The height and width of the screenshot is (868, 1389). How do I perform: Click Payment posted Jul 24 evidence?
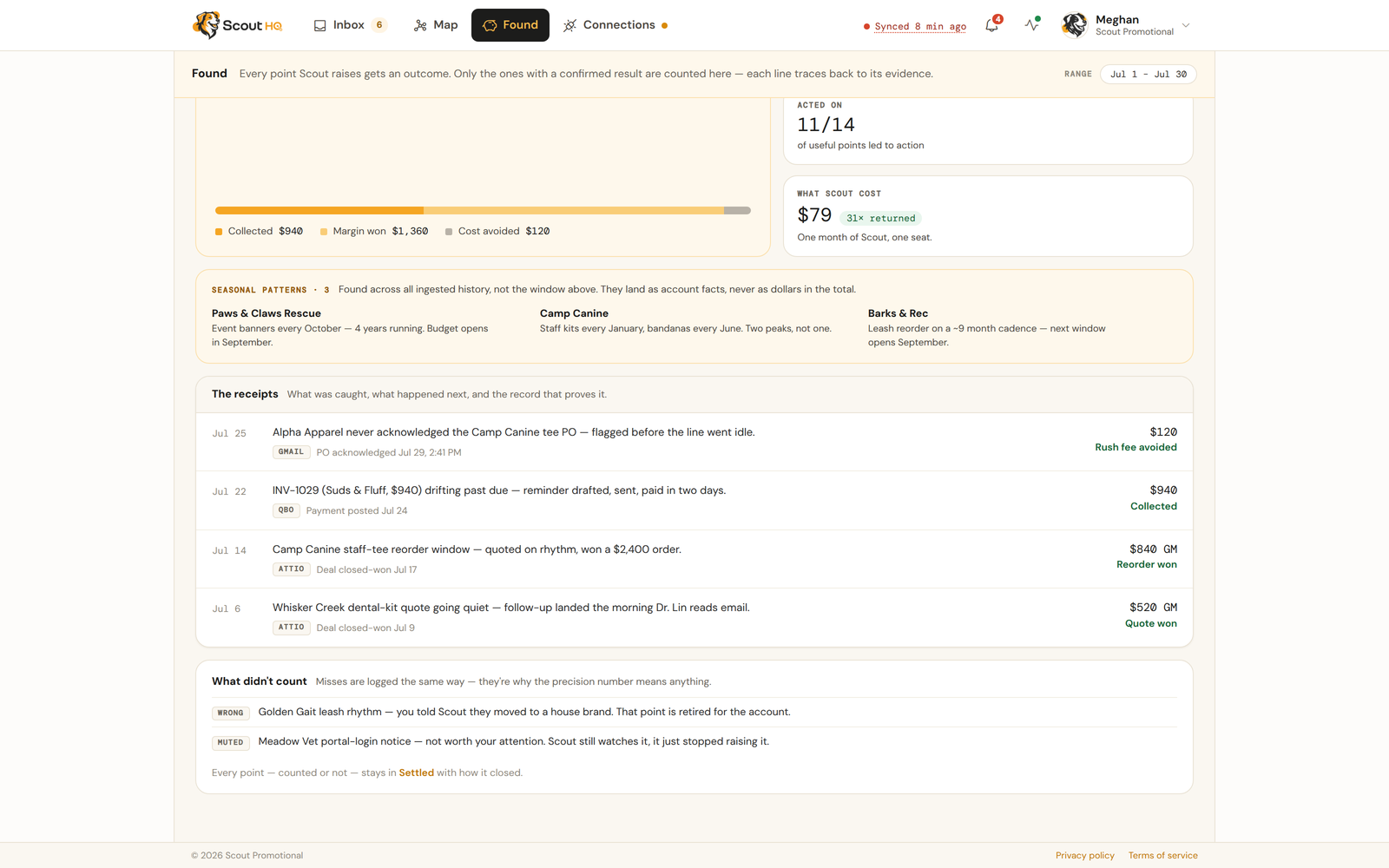tap(356, 511)
